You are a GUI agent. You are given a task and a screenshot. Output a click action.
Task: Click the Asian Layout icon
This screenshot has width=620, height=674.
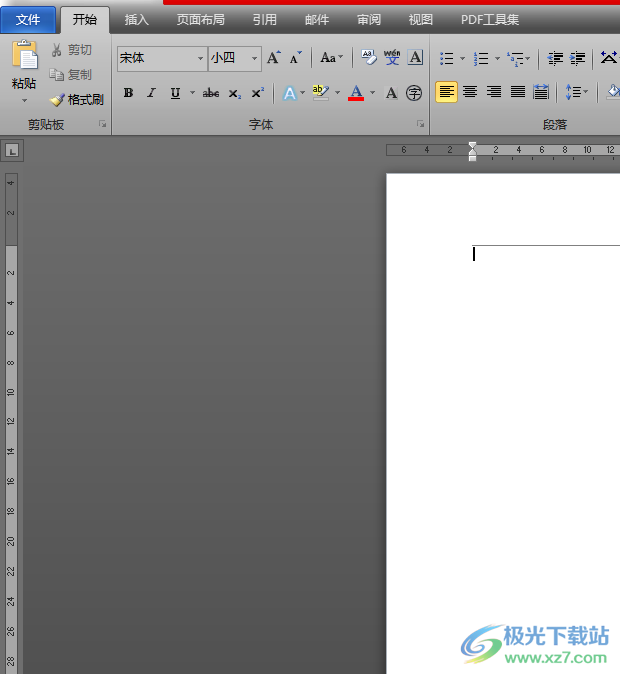[x=609, y=58]
